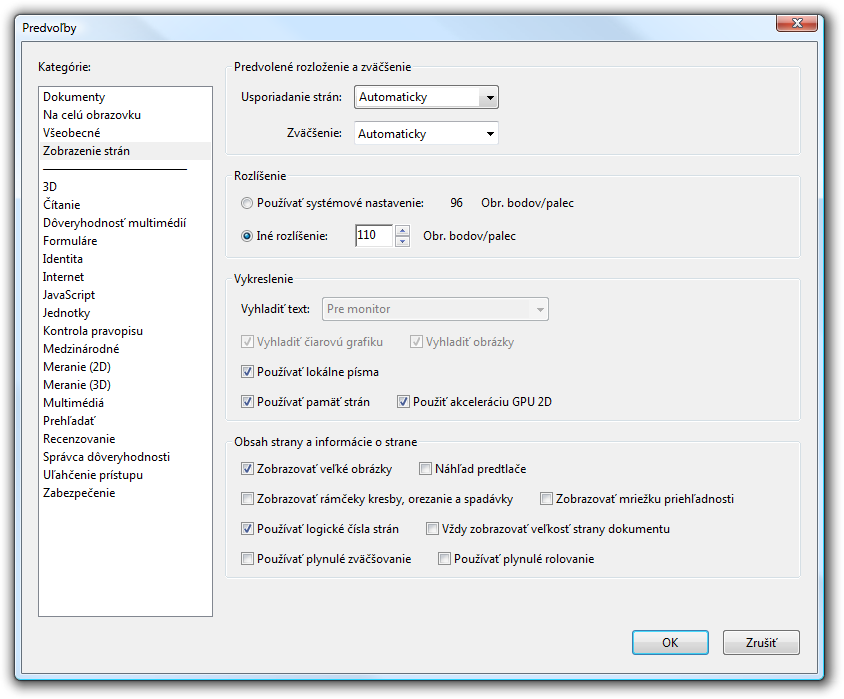
Task: Disable Použiť akceleráciu GPU 2D
Action: [x=404, y=402]
